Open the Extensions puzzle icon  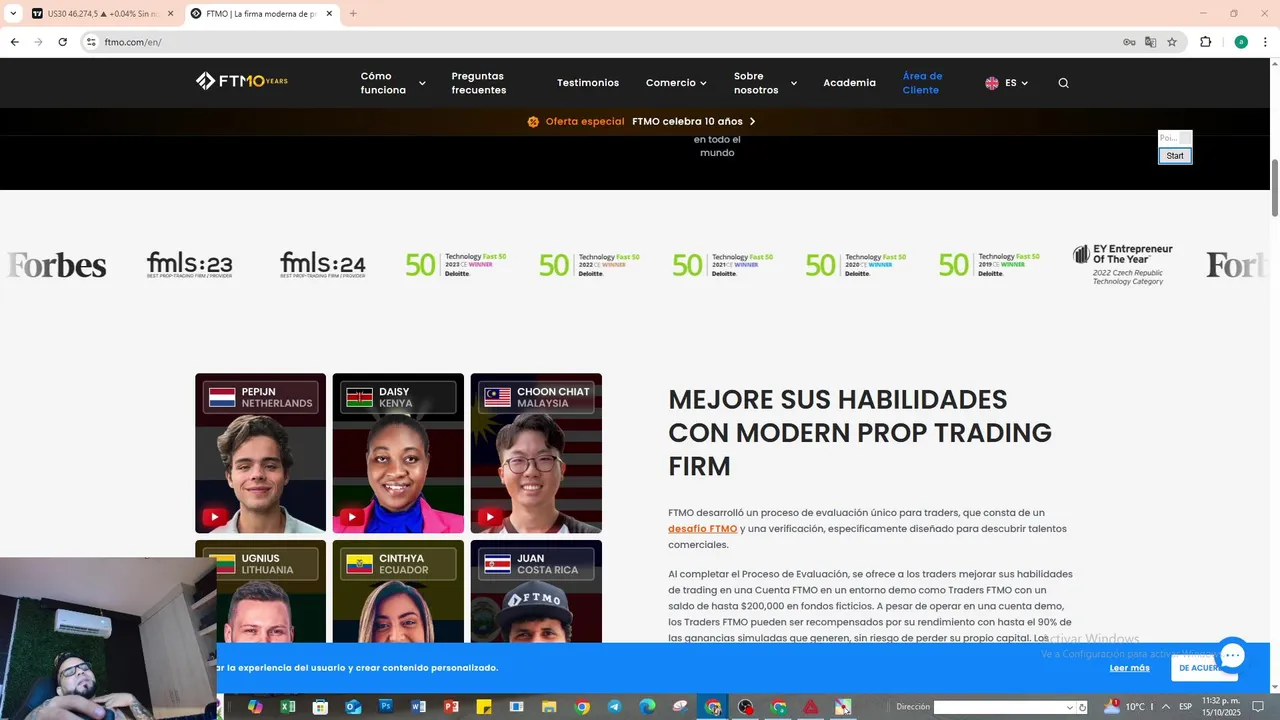click(1205, 42)
